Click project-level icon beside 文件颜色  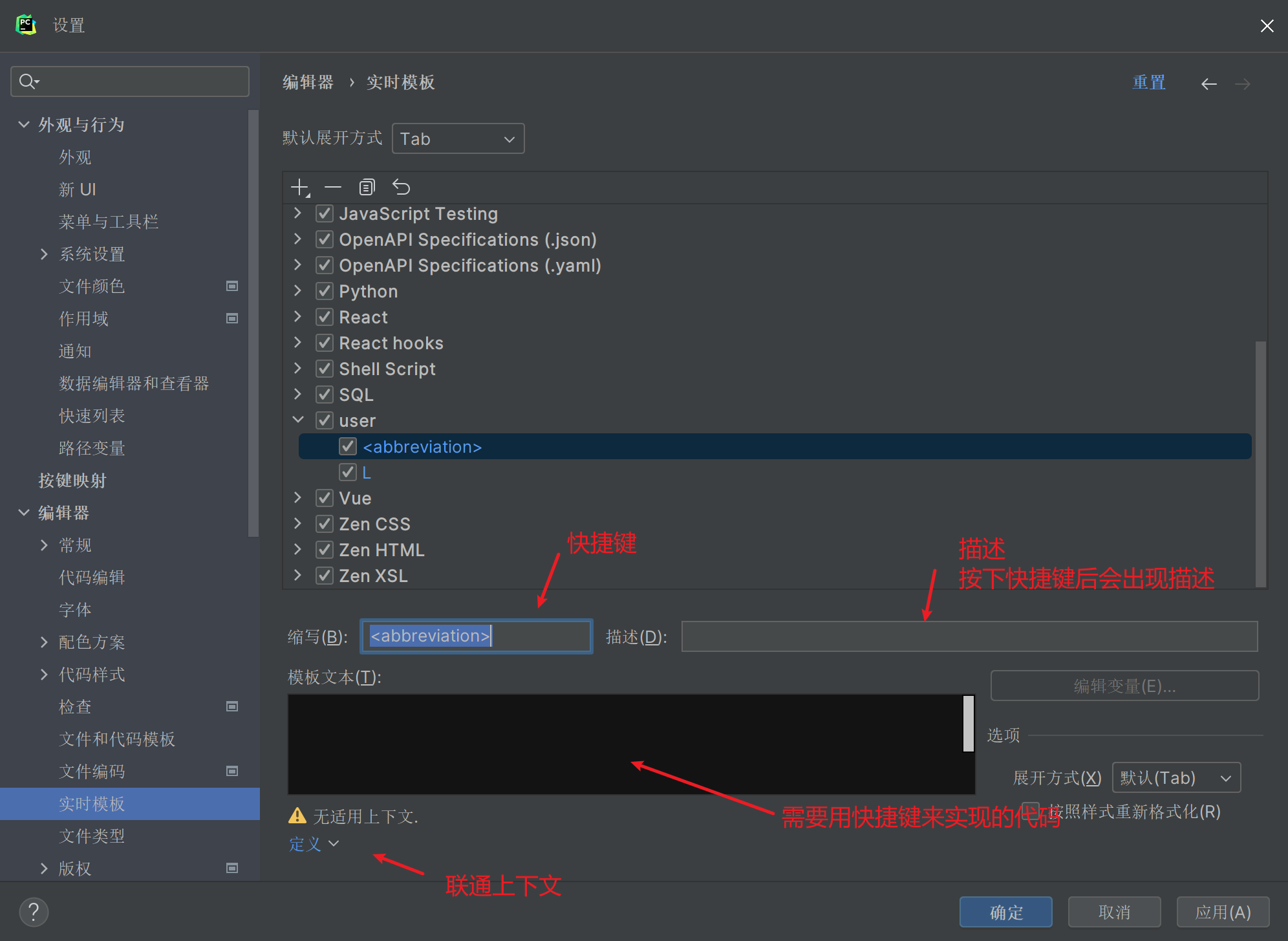click(x=232, y=286)
